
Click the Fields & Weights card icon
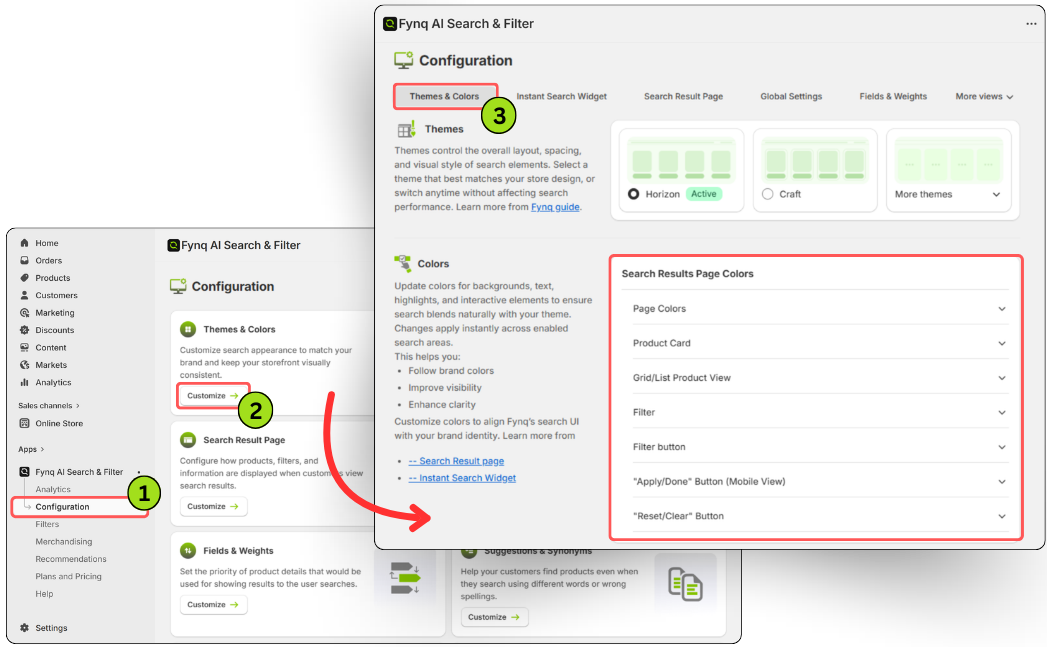[x=188, y=551]
